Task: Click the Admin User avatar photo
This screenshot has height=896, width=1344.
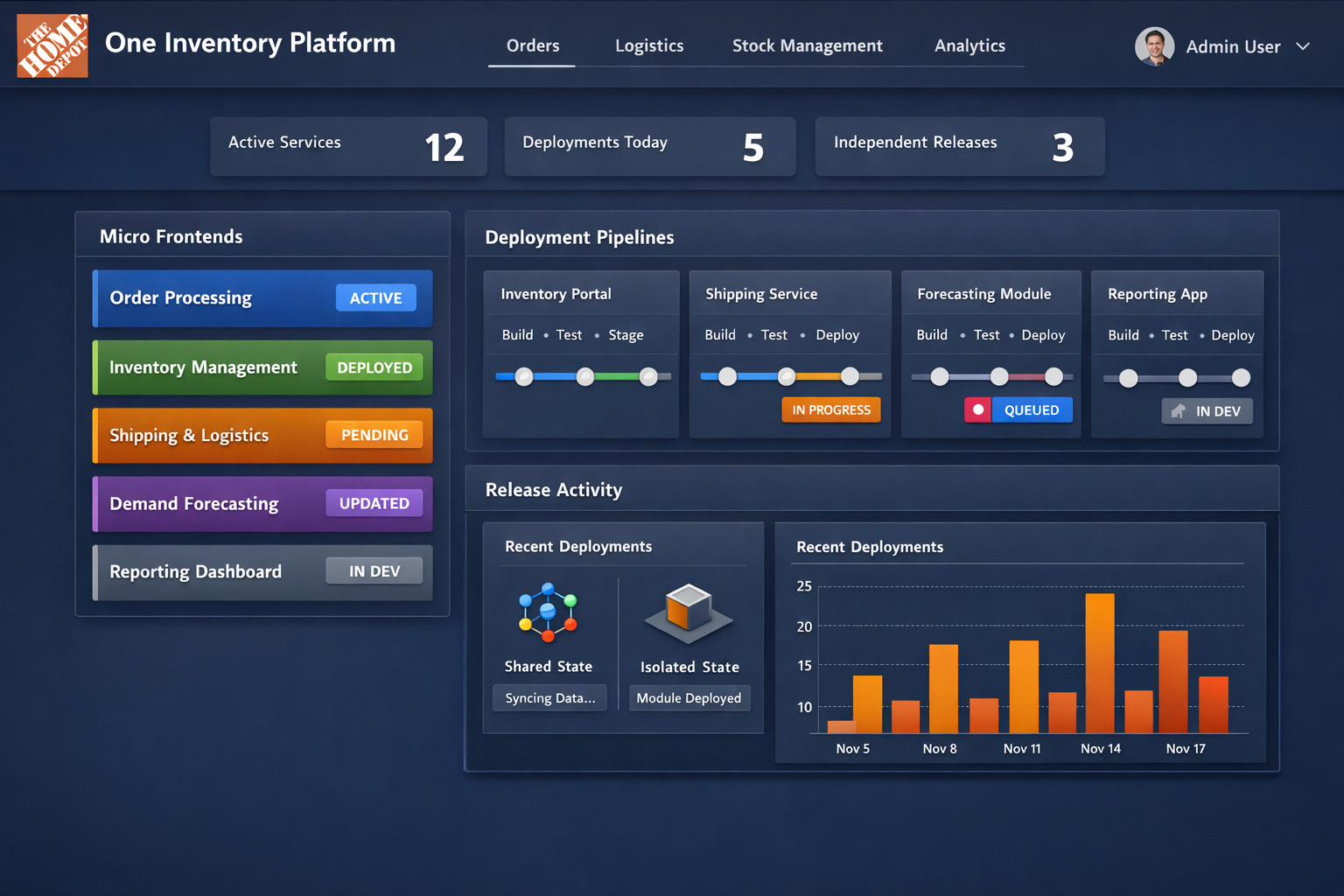Action: point(1154,46)
